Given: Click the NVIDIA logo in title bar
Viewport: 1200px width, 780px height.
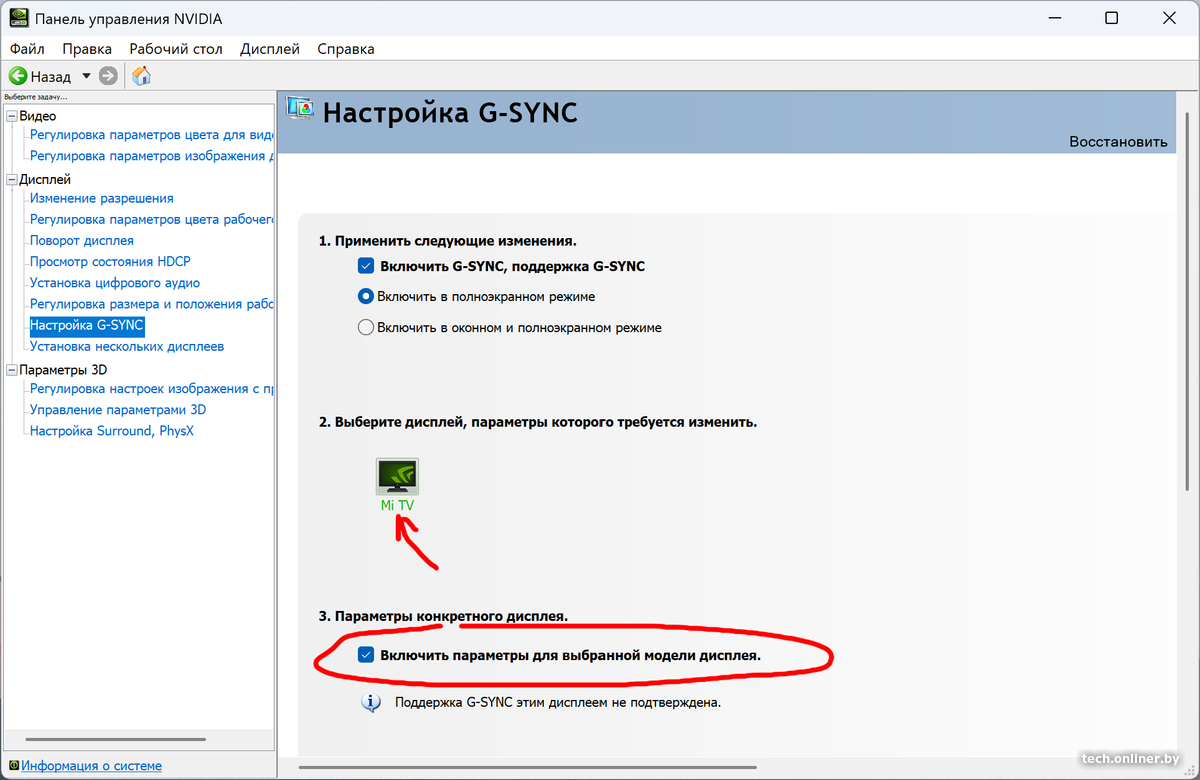Looking at the screenshot, I should 18,19.
